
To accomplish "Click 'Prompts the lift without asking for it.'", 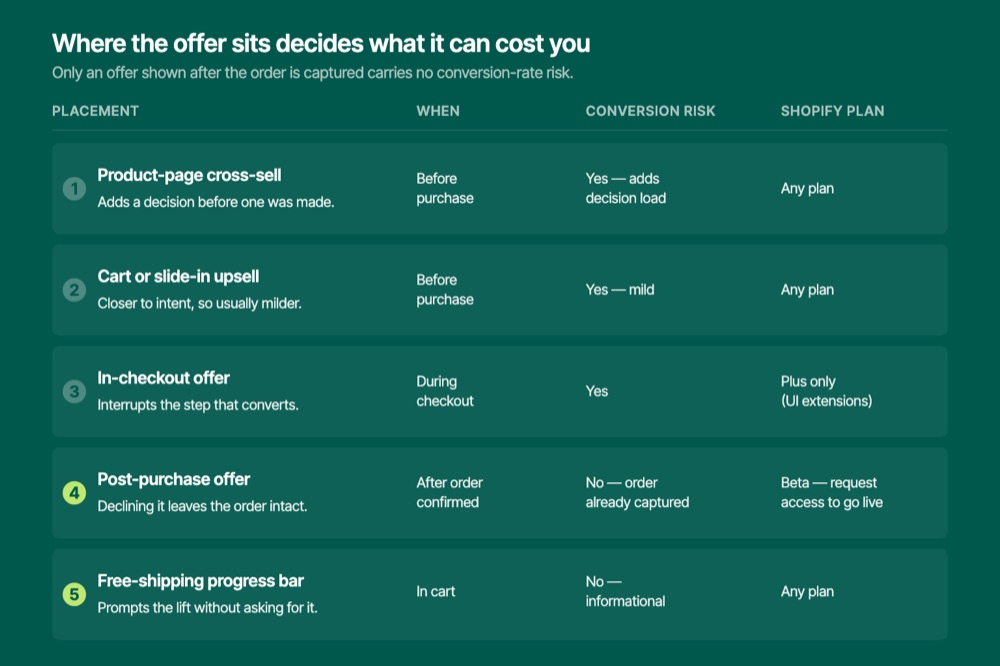I will pos(207,608).
